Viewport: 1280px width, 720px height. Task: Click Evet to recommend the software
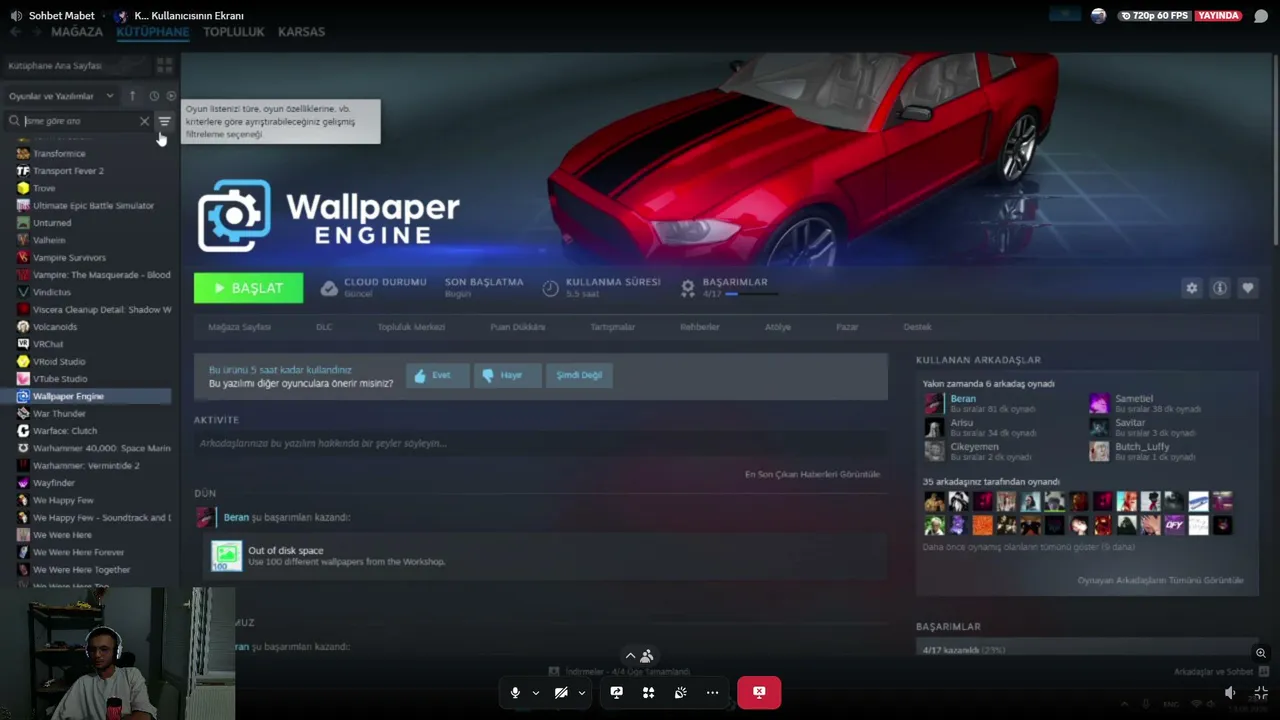point(435,375)
